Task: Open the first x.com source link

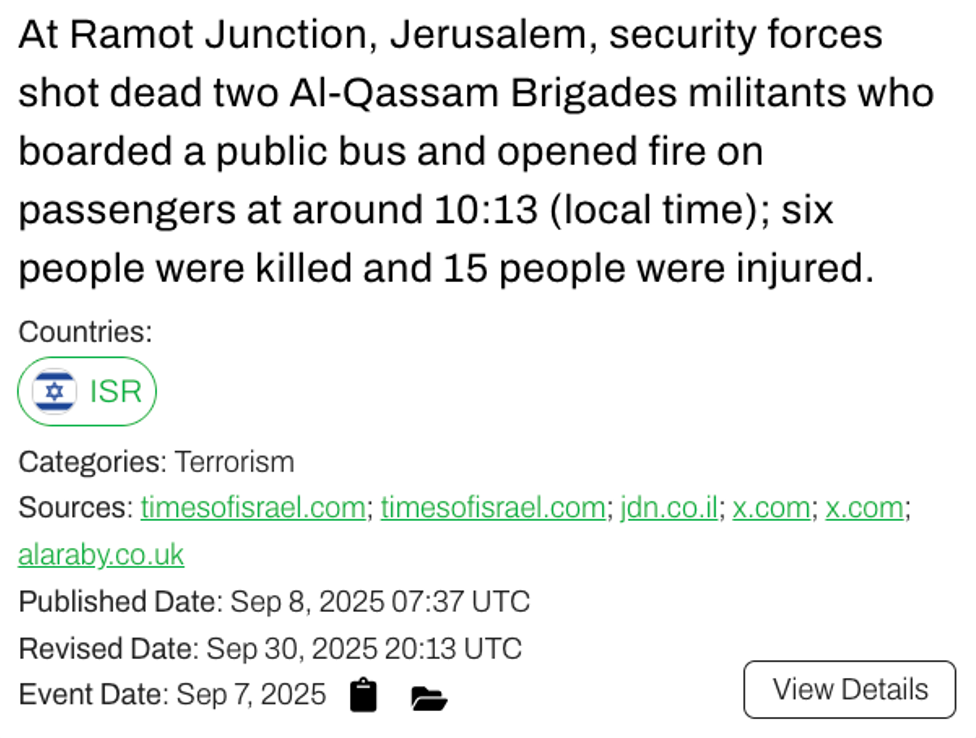Action: 771,508
